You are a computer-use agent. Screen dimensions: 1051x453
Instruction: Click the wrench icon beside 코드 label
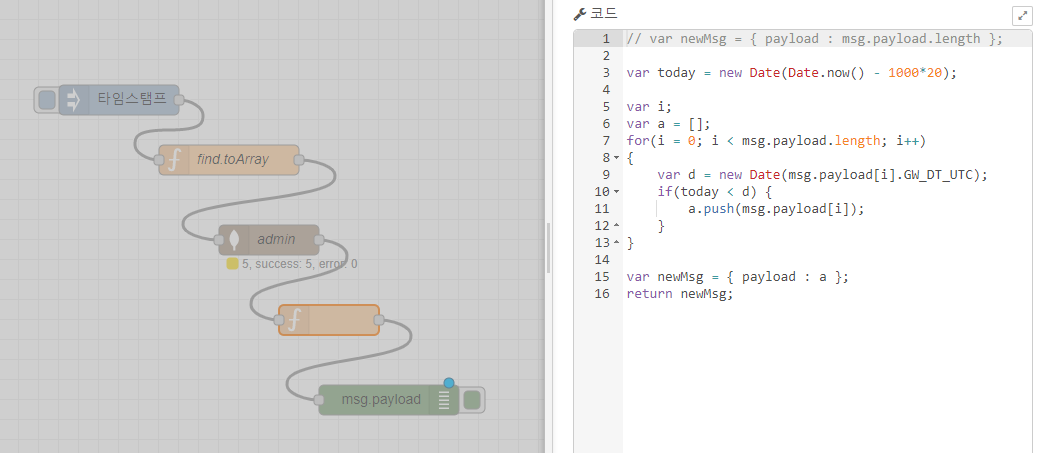580,14
